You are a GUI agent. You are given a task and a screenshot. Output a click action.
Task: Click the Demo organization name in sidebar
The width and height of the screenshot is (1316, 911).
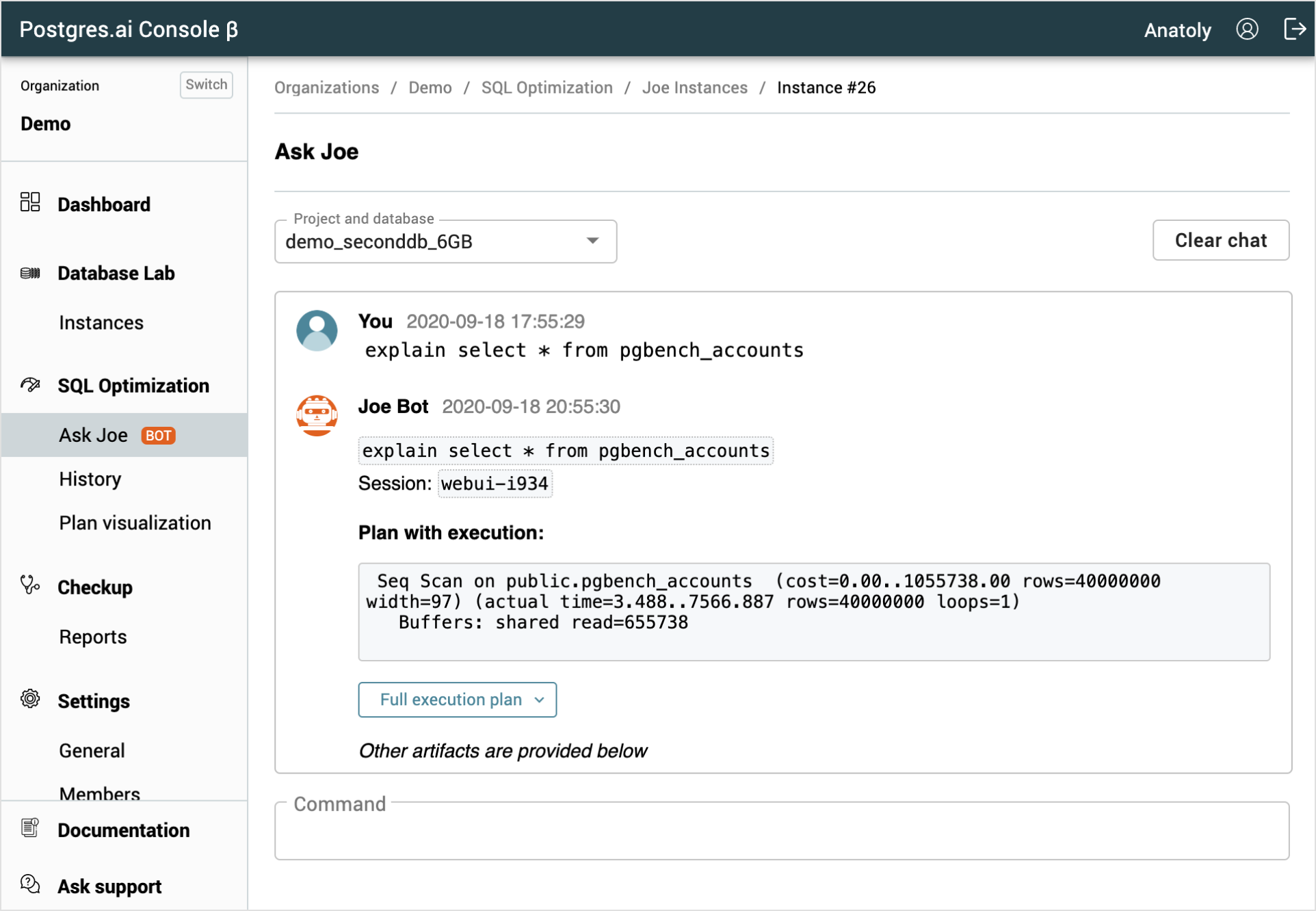45,124
